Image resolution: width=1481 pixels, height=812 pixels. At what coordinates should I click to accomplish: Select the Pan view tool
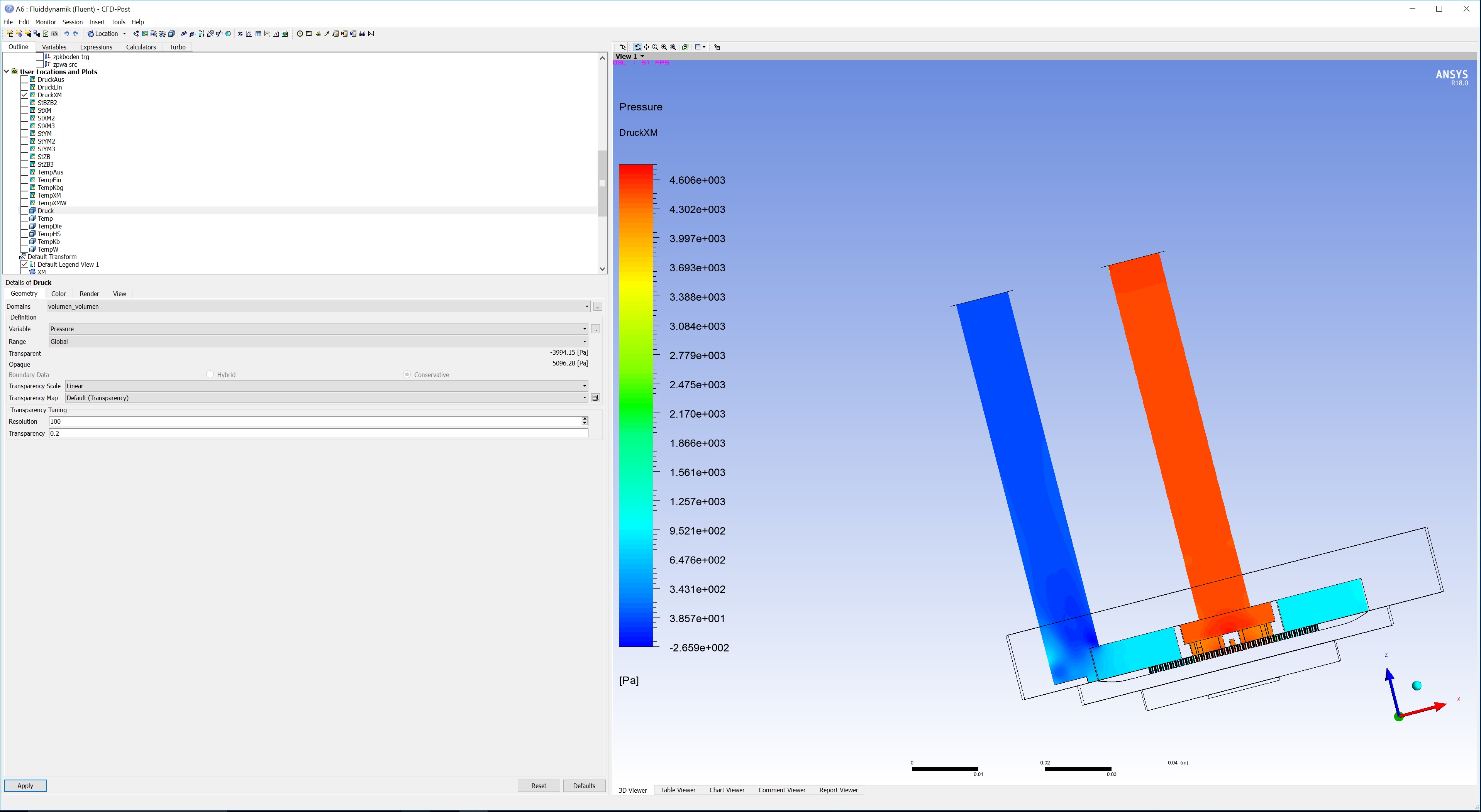pyautogui.click(x=647, y=47)
